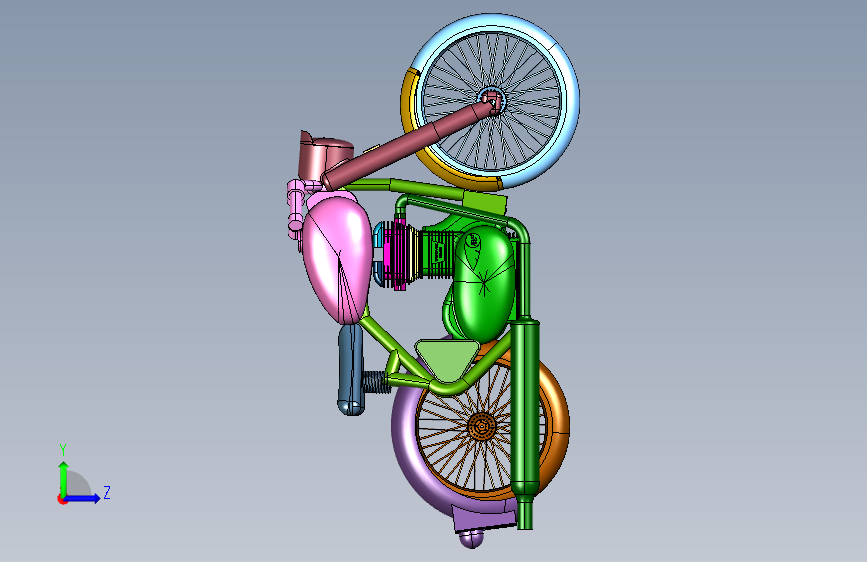This screenshot has width=867, height=562.
Task: Select the blue-gray cylinder below the tank
Action: (351, 370)
